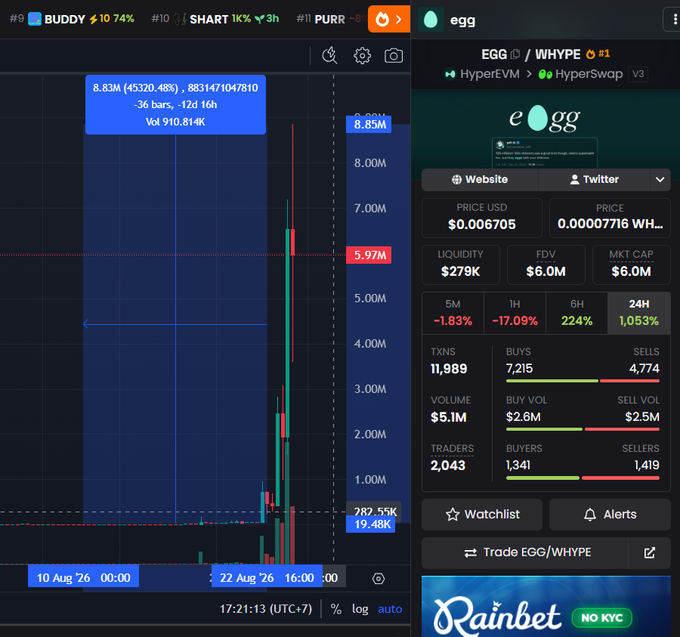Expand more social links chevron

[660, 180]
